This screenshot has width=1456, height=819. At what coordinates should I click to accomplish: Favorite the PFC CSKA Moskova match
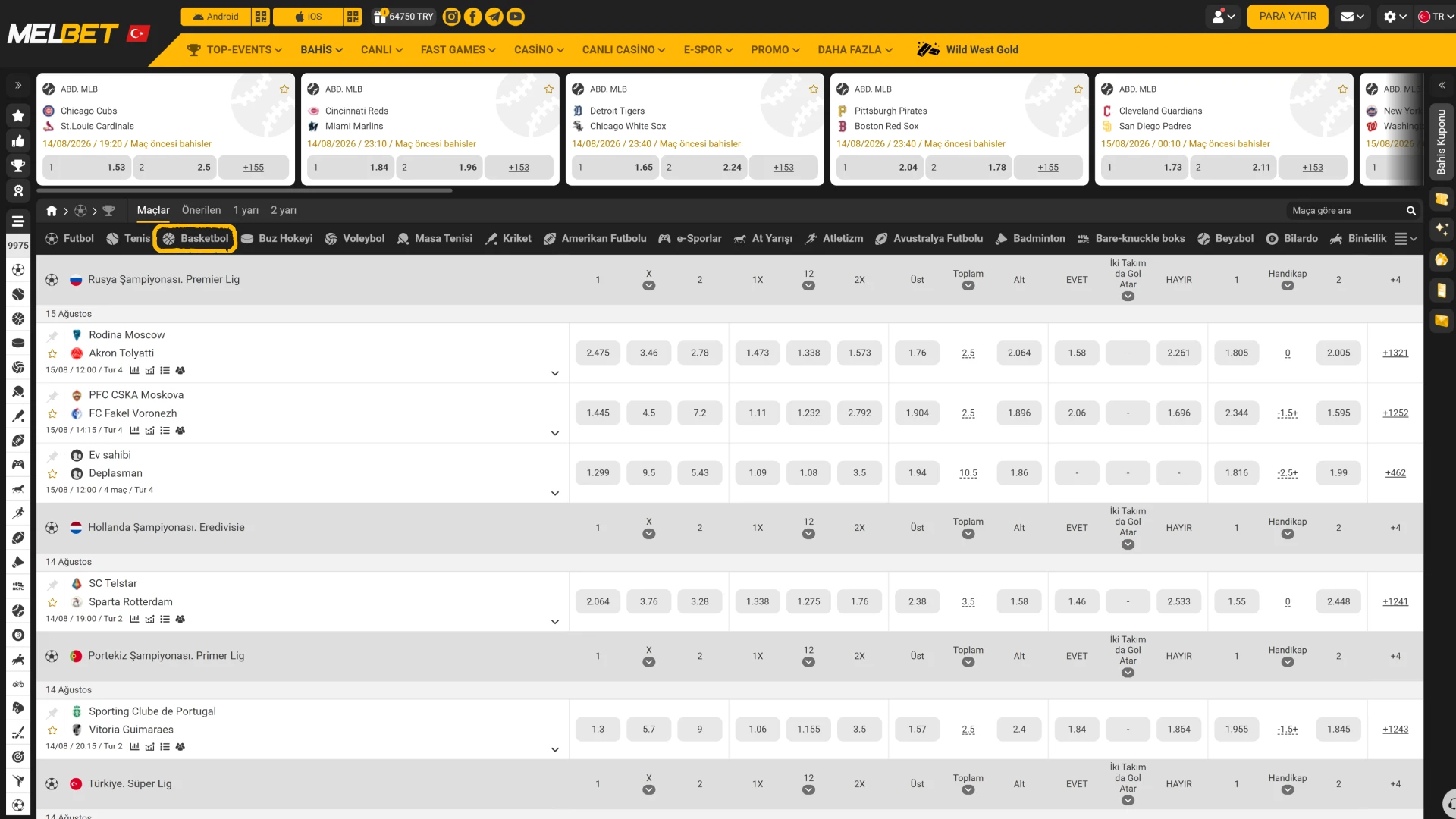pyautogui.click(x=52, y=414)
